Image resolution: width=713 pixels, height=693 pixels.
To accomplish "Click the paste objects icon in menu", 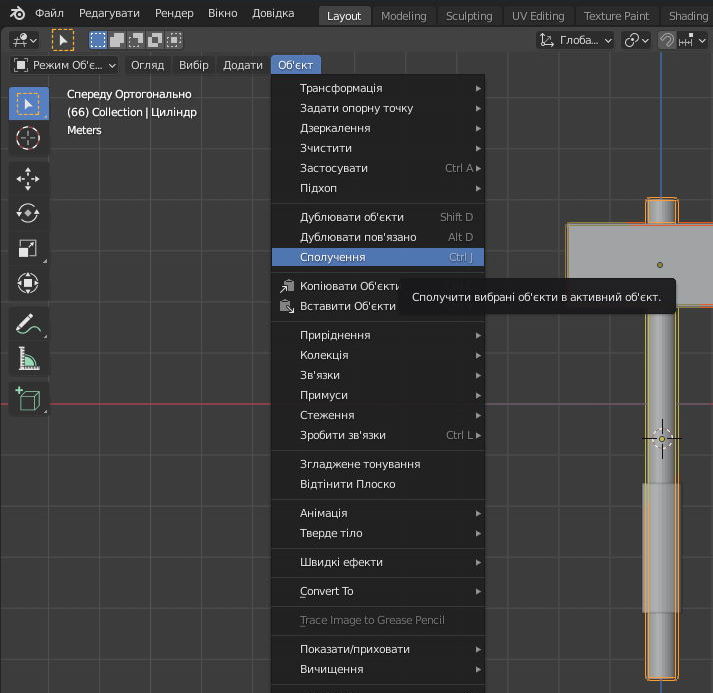I will pyautogui.click(x=286, y=306).
